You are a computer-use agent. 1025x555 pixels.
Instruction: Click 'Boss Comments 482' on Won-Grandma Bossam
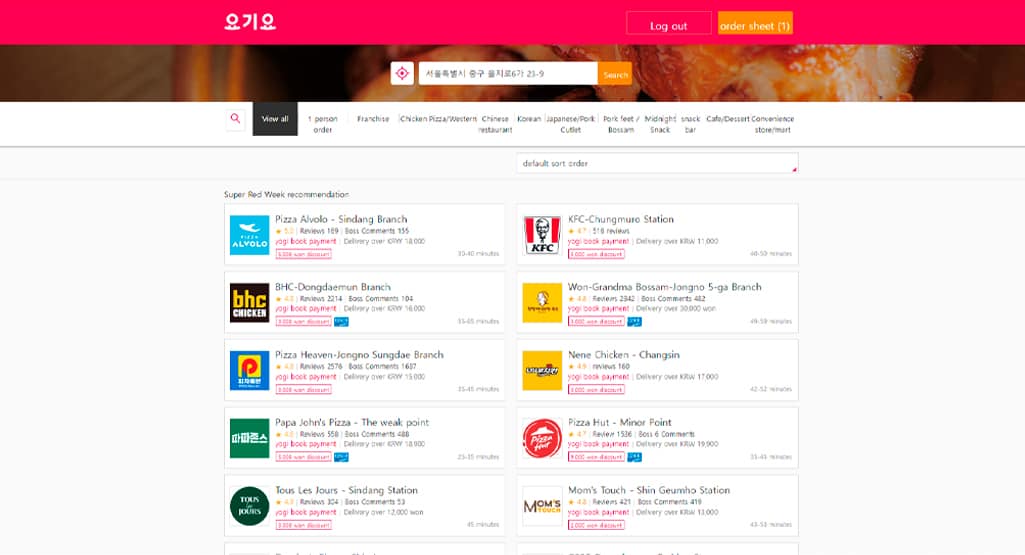coord(673,299)
